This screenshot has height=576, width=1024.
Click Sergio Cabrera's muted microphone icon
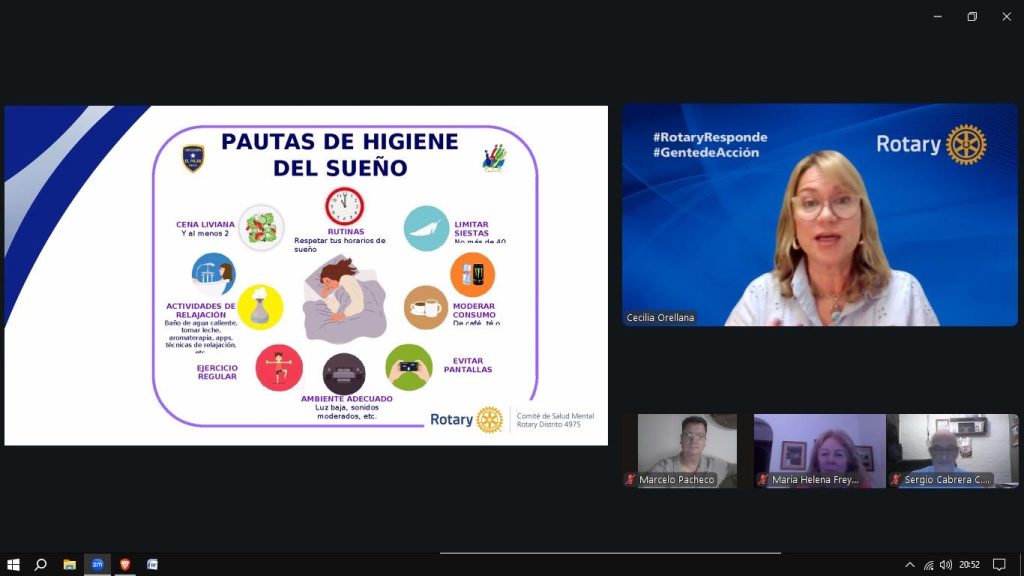click(896, 480)
